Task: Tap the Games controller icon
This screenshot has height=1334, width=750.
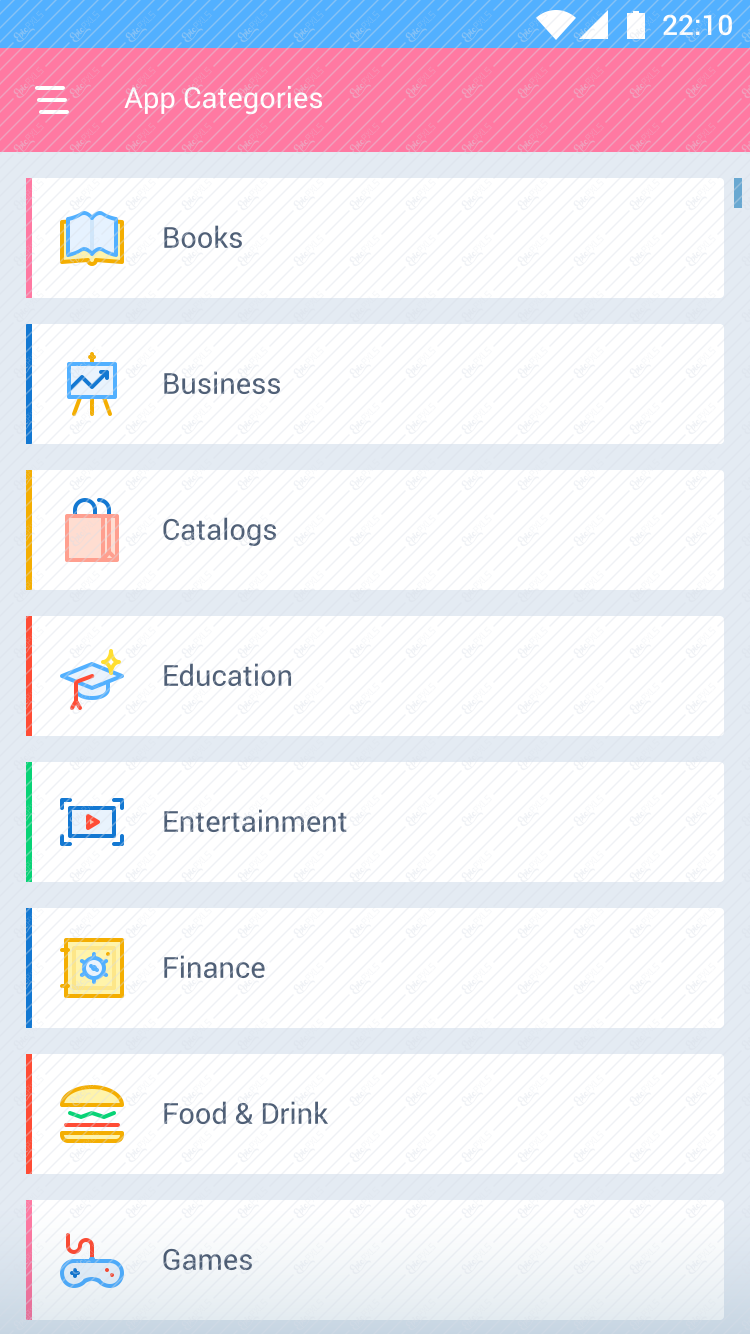Action: [x=92, y=1262]
